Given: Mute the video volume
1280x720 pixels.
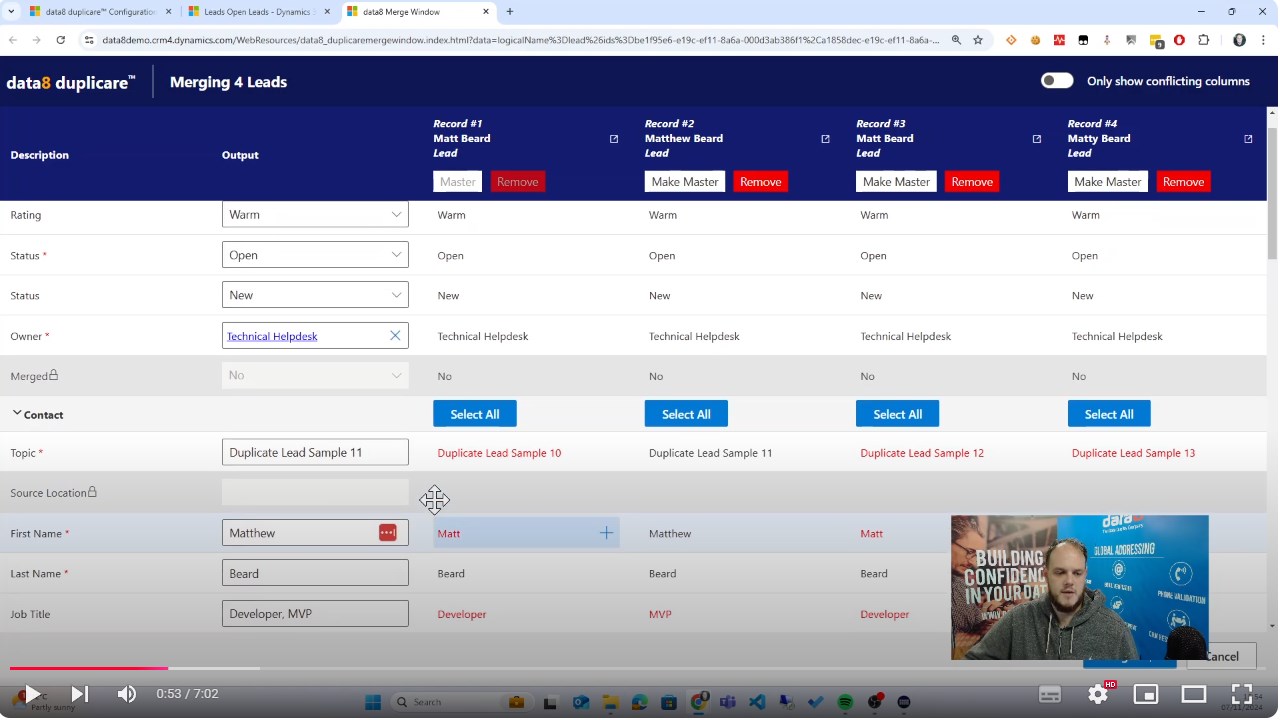Looking at the screenshot, I should [x=126, y=694].
